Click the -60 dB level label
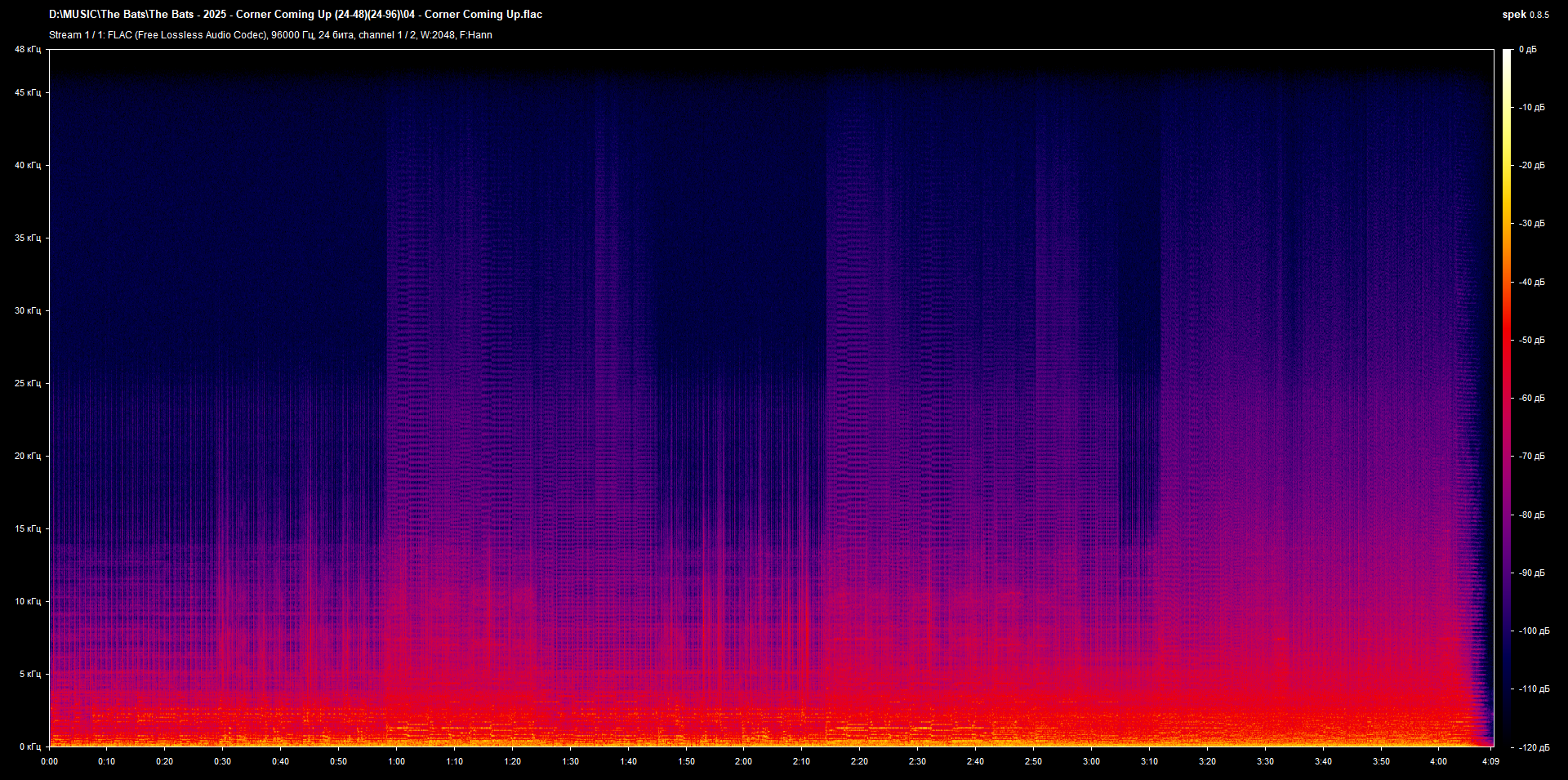 click(x=1531, y=399)
